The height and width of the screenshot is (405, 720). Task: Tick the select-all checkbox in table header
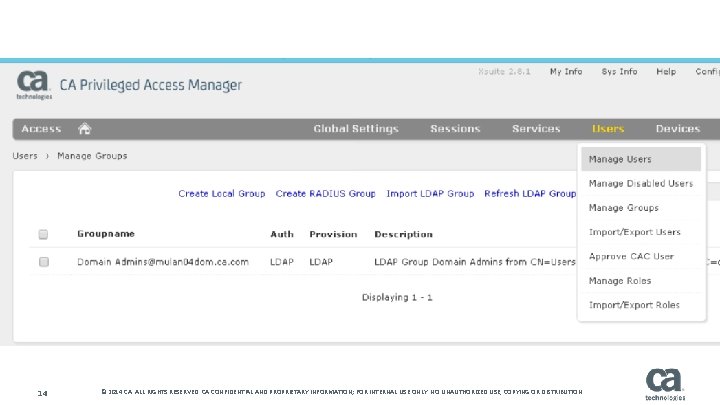click(43, 235)
